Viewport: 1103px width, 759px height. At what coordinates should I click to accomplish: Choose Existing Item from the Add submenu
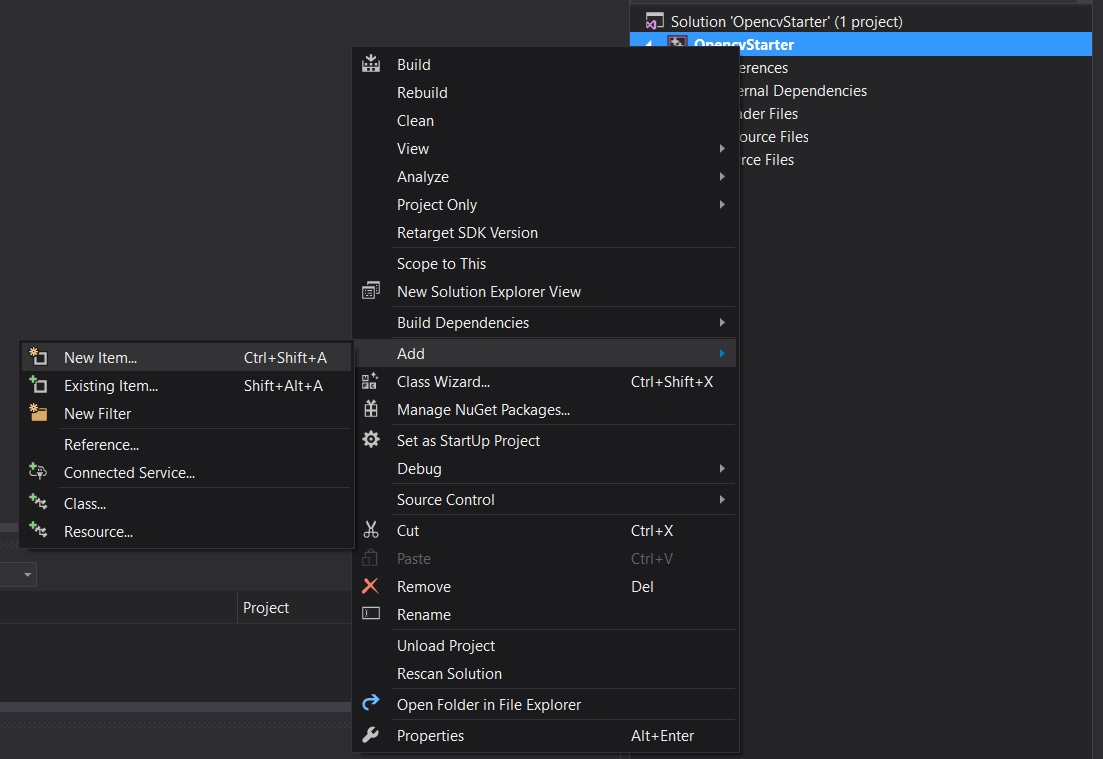[110, 385]
